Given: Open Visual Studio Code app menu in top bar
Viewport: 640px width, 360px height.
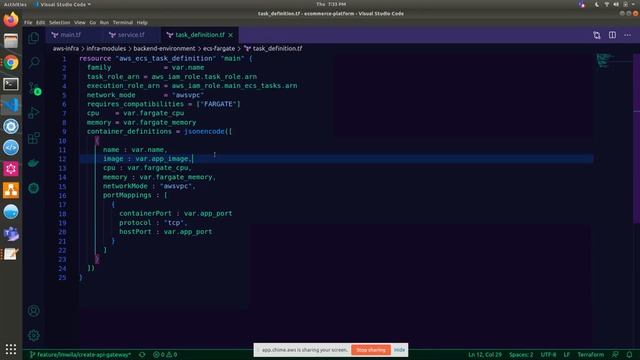Looking at the screenshot, I should (63, 4).
